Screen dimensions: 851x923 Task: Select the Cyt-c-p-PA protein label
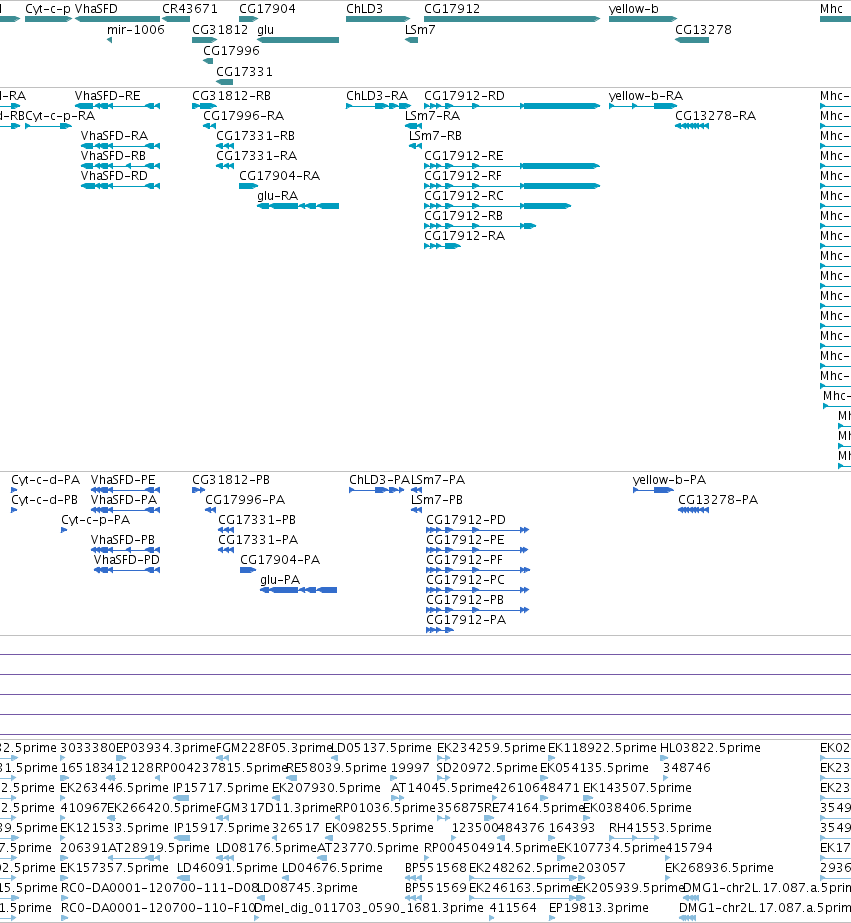95,520
